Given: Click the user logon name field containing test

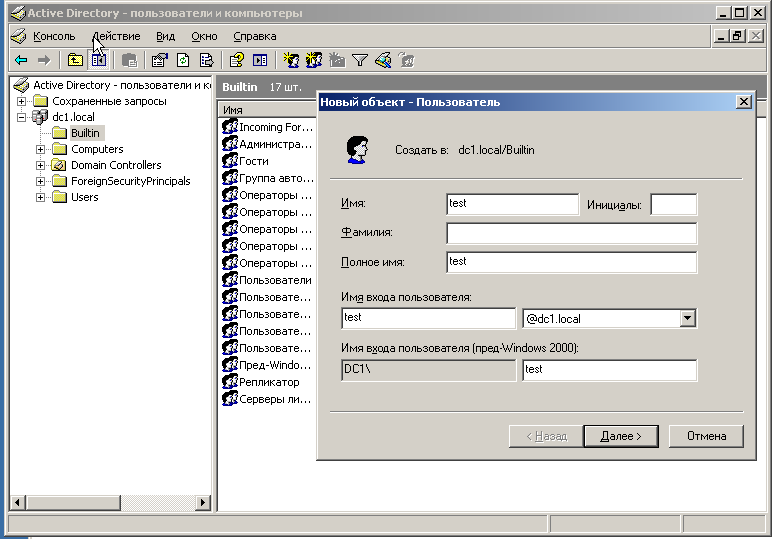Looking at the screenshot, I should tap(428, 318).
